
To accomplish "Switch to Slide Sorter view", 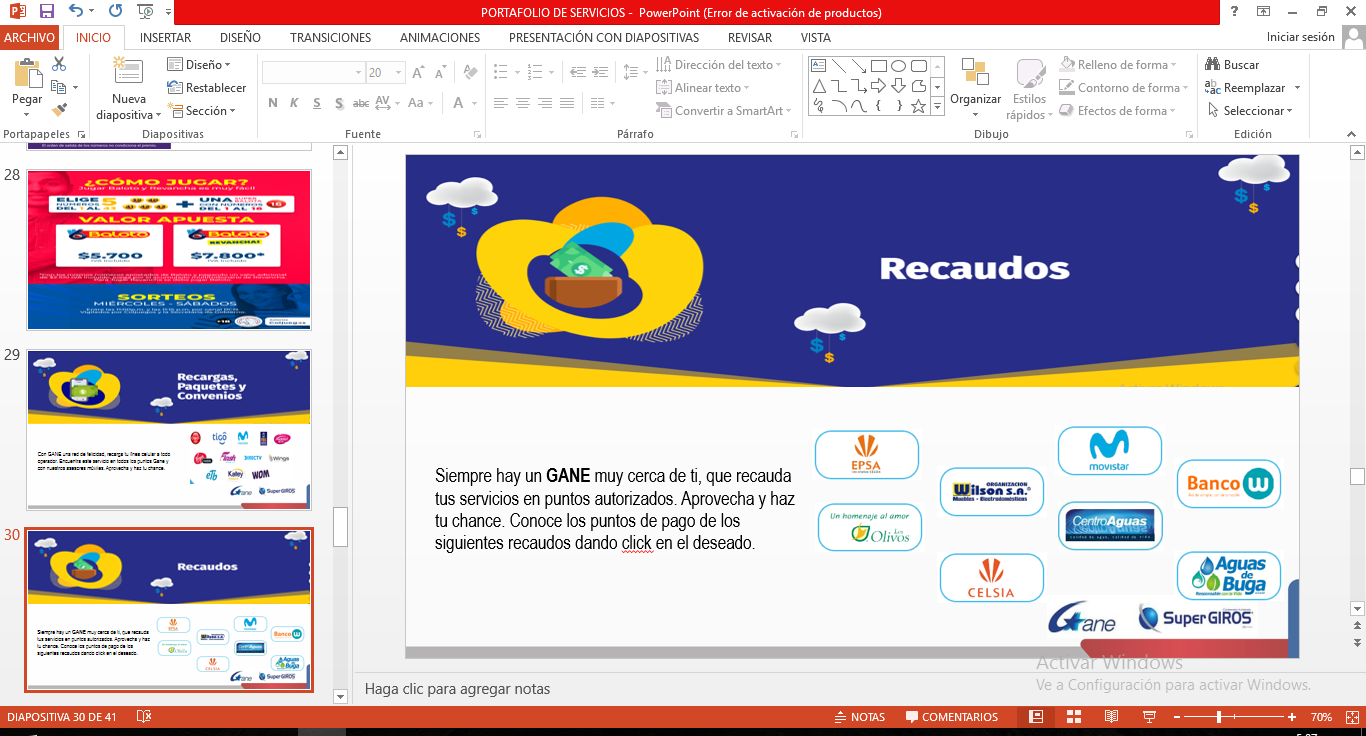I will pos(1074,717).
